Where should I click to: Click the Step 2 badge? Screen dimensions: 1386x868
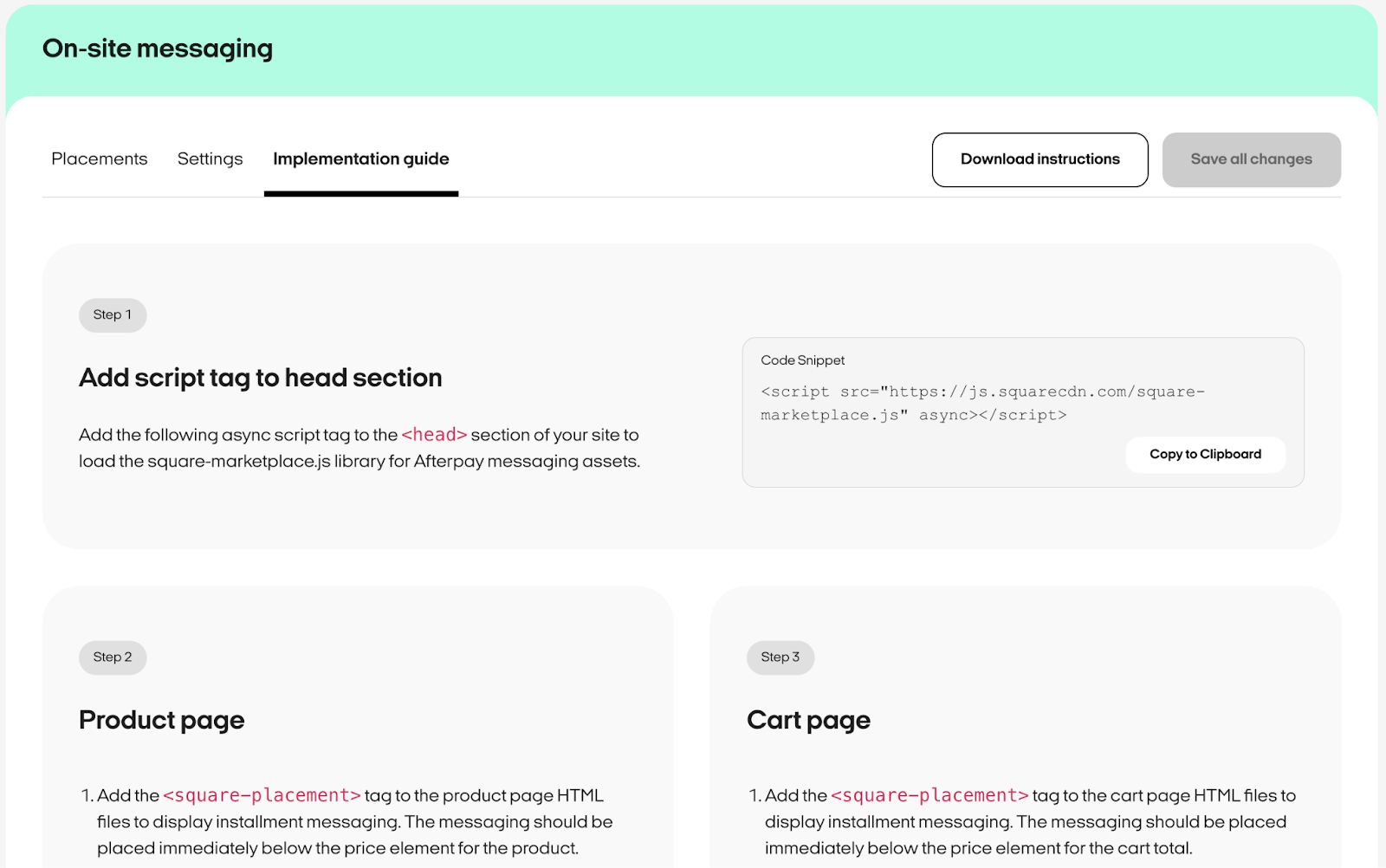pos(113,657)
